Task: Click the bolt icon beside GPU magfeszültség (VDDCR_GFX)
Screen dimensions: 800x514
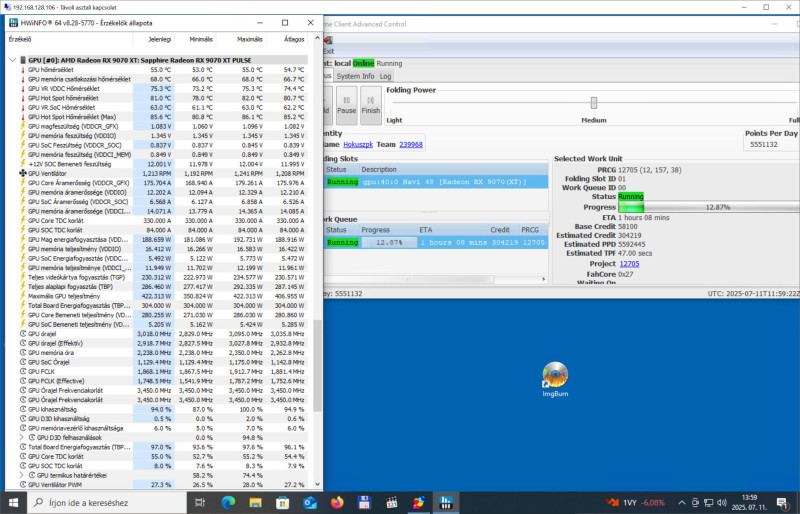Action: 23,126
